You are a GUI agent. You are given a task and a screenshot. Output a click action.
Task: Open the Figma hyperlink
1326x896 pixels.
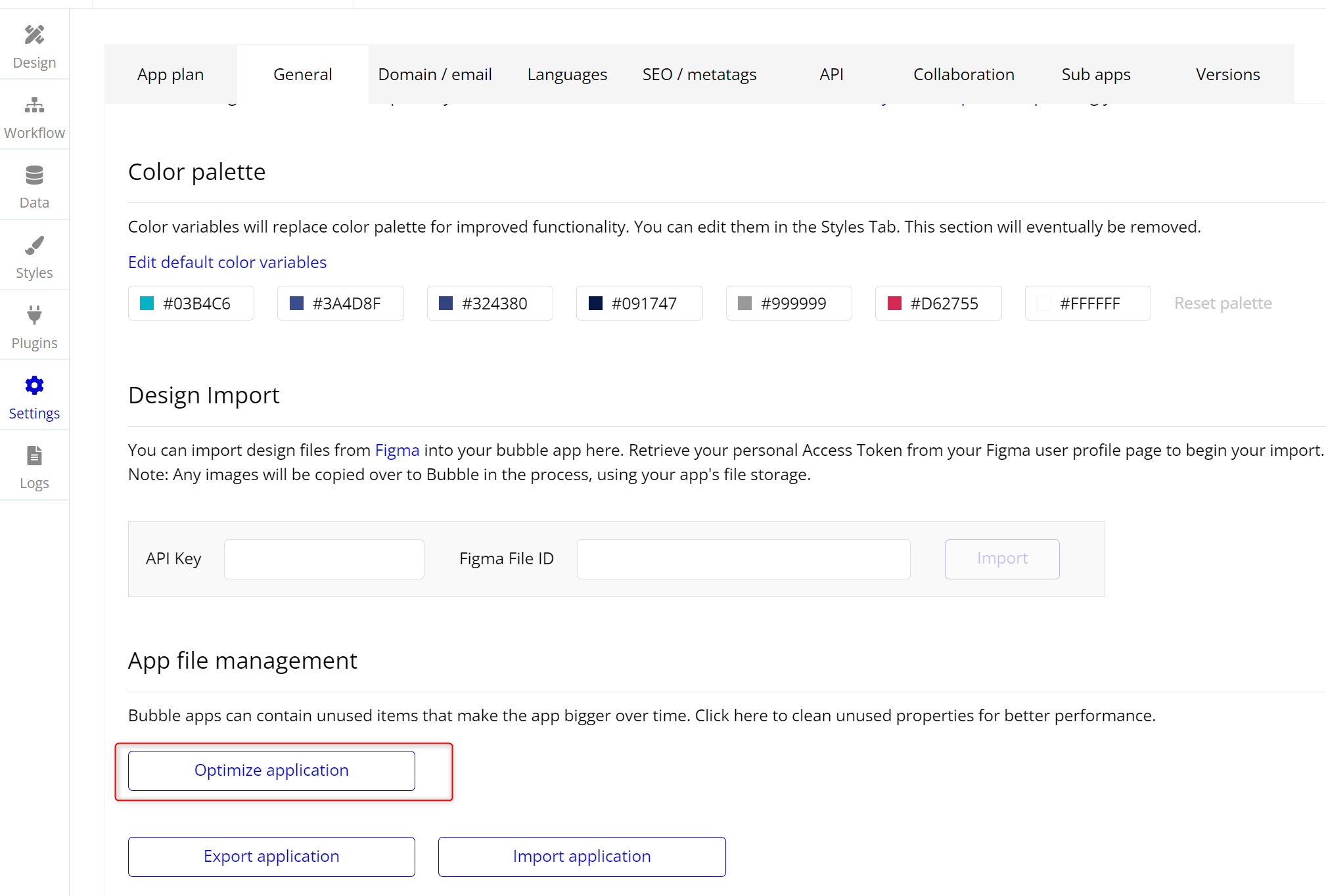[x=397, y=450]
